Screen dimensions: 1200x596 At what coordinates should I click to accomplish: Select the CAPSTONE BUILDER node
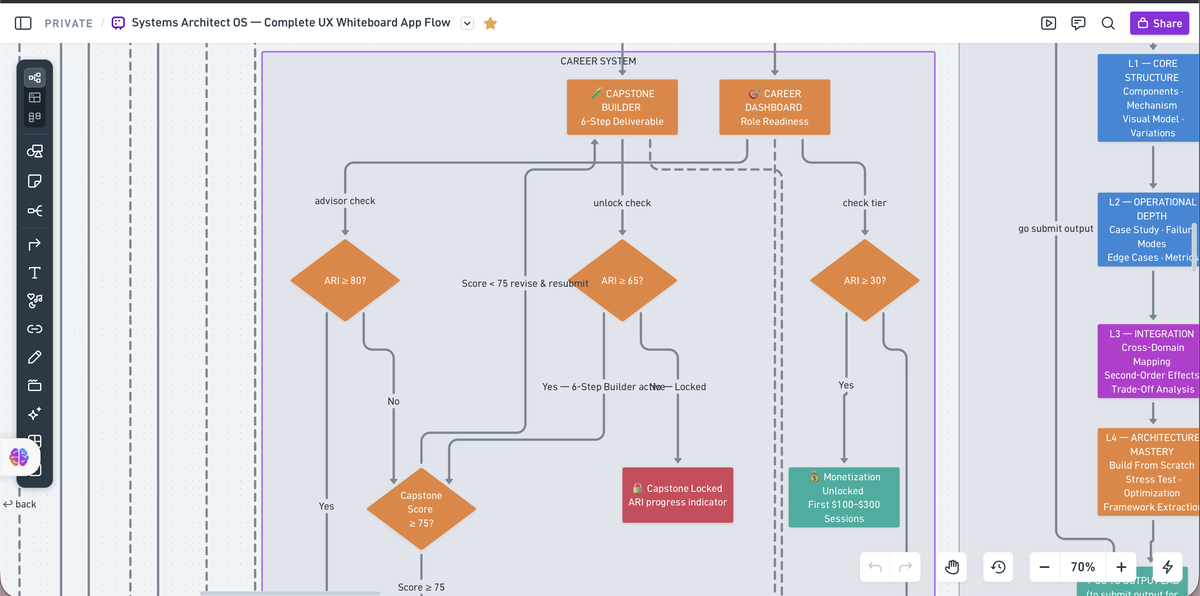click(x=622, y=108)
